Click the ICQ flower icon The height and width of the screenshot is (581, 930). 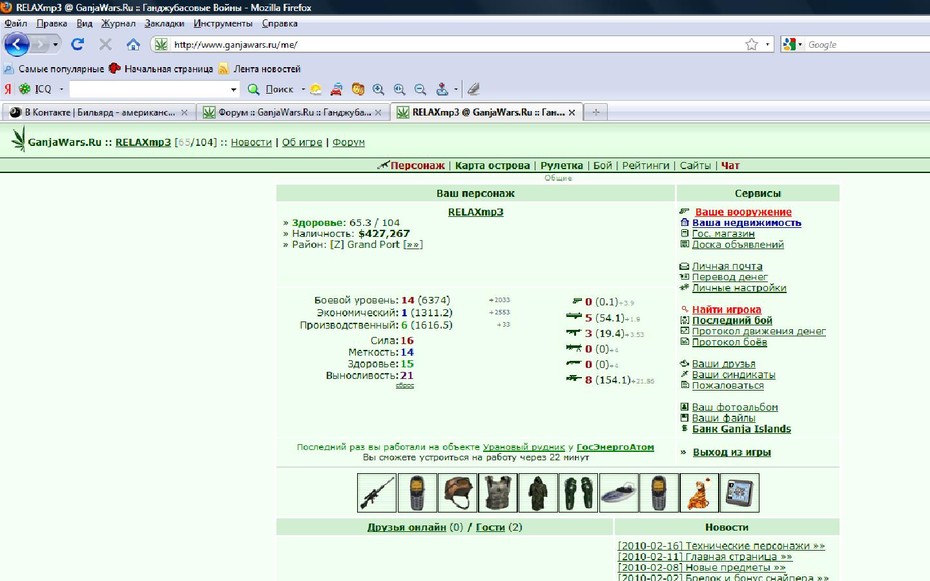[x=24, y=89]
